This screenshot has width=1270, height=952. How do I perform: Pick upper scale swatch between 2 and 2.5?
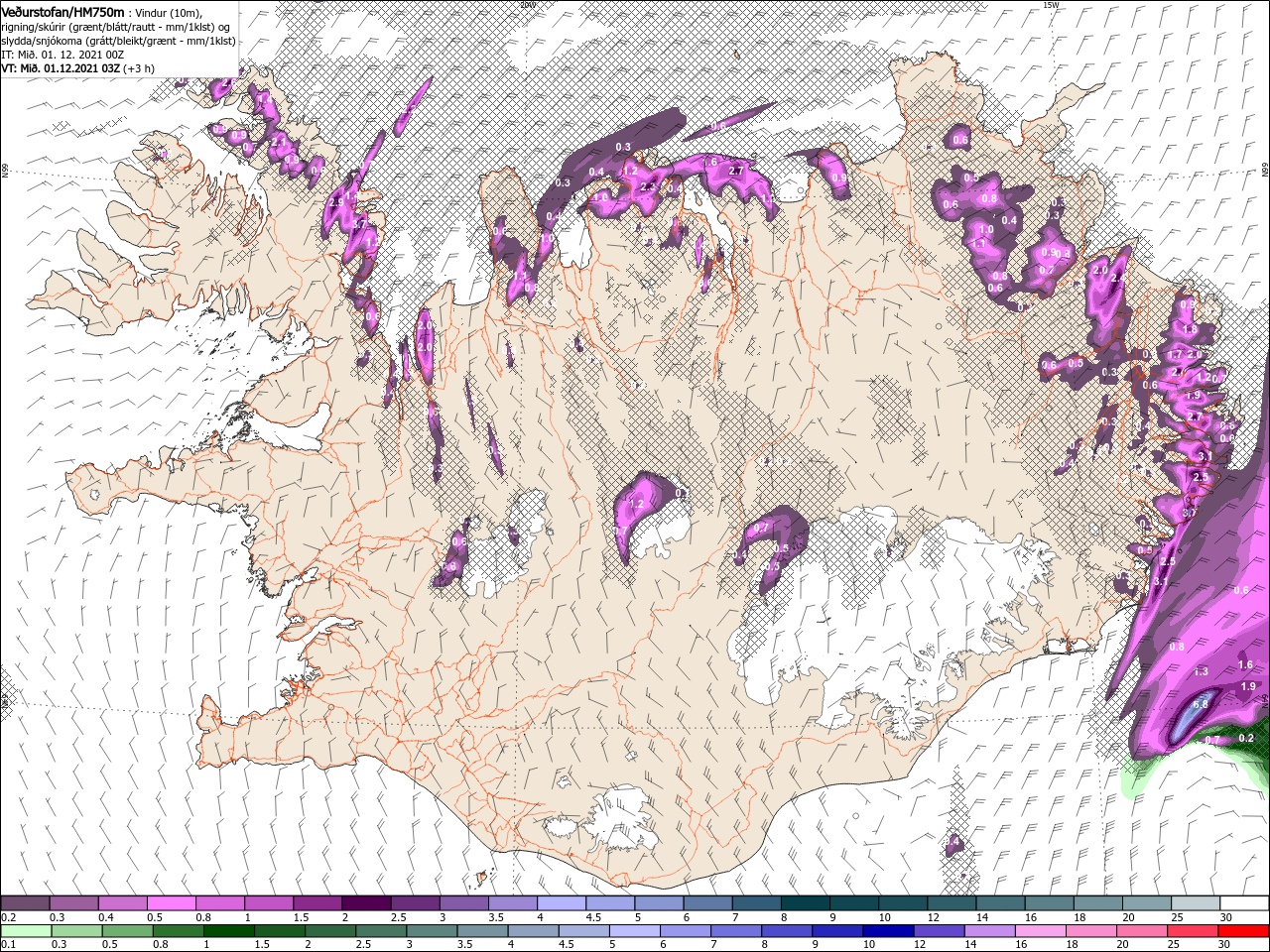click(366, 903)
